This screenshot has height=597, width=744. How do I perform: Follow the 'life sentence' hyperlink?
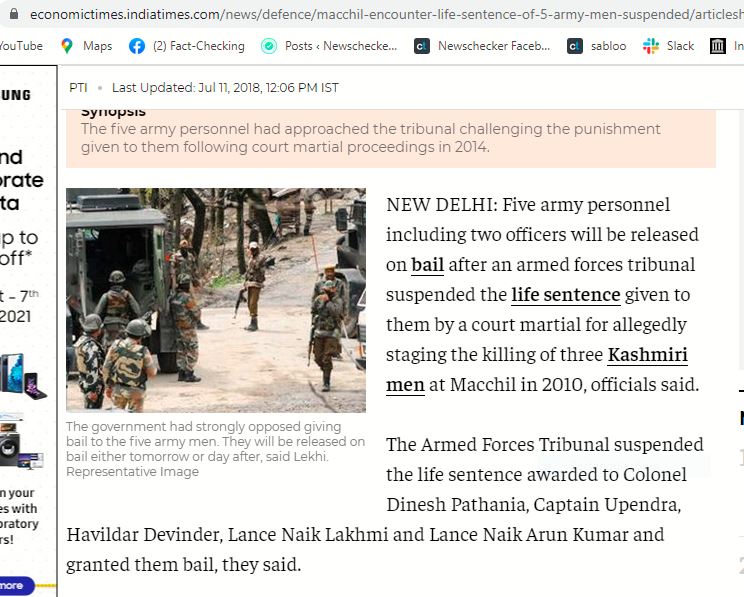[x=566, y=295]
